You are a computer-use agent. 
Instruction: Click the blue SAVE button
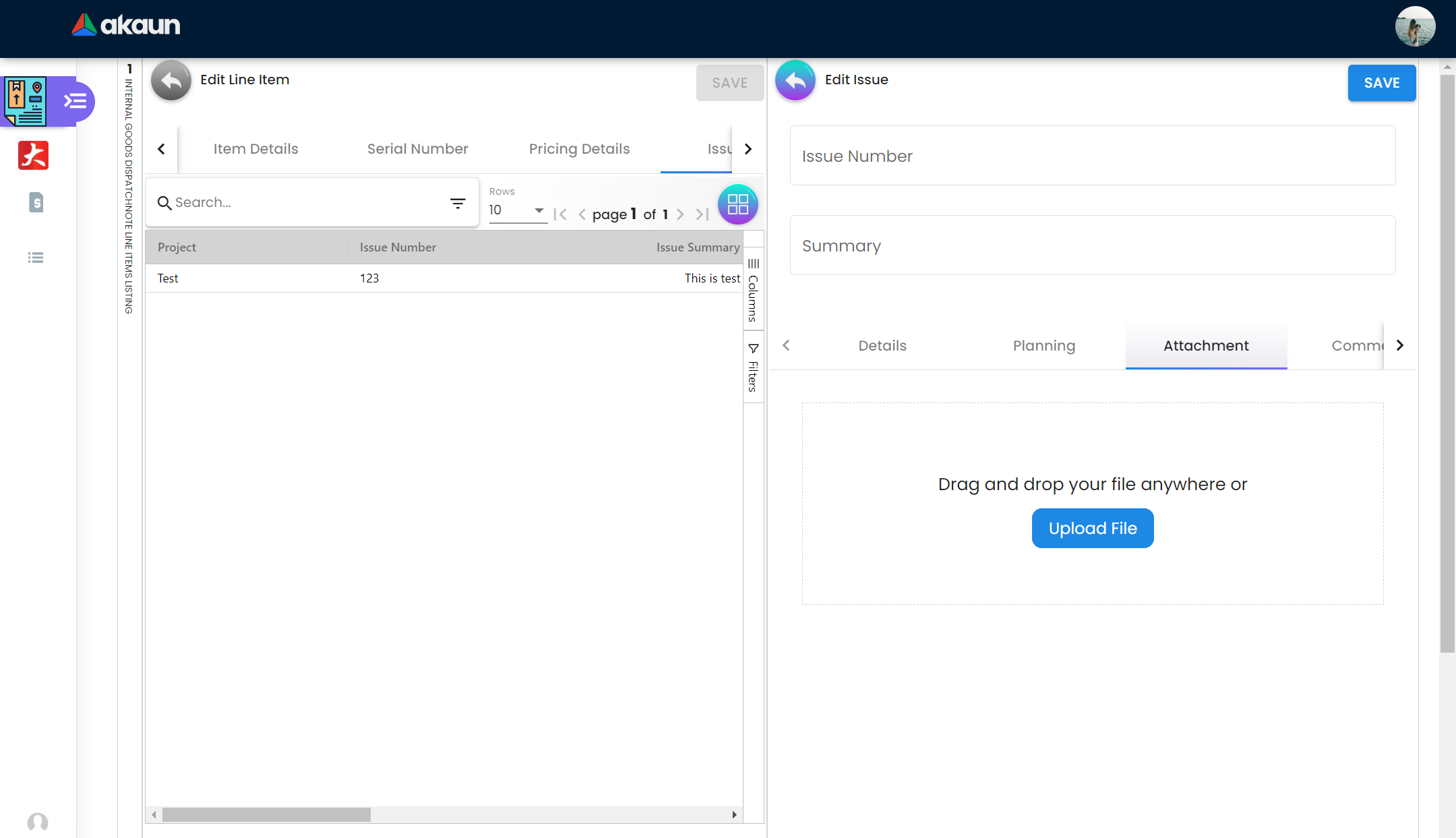point(1381,83)
